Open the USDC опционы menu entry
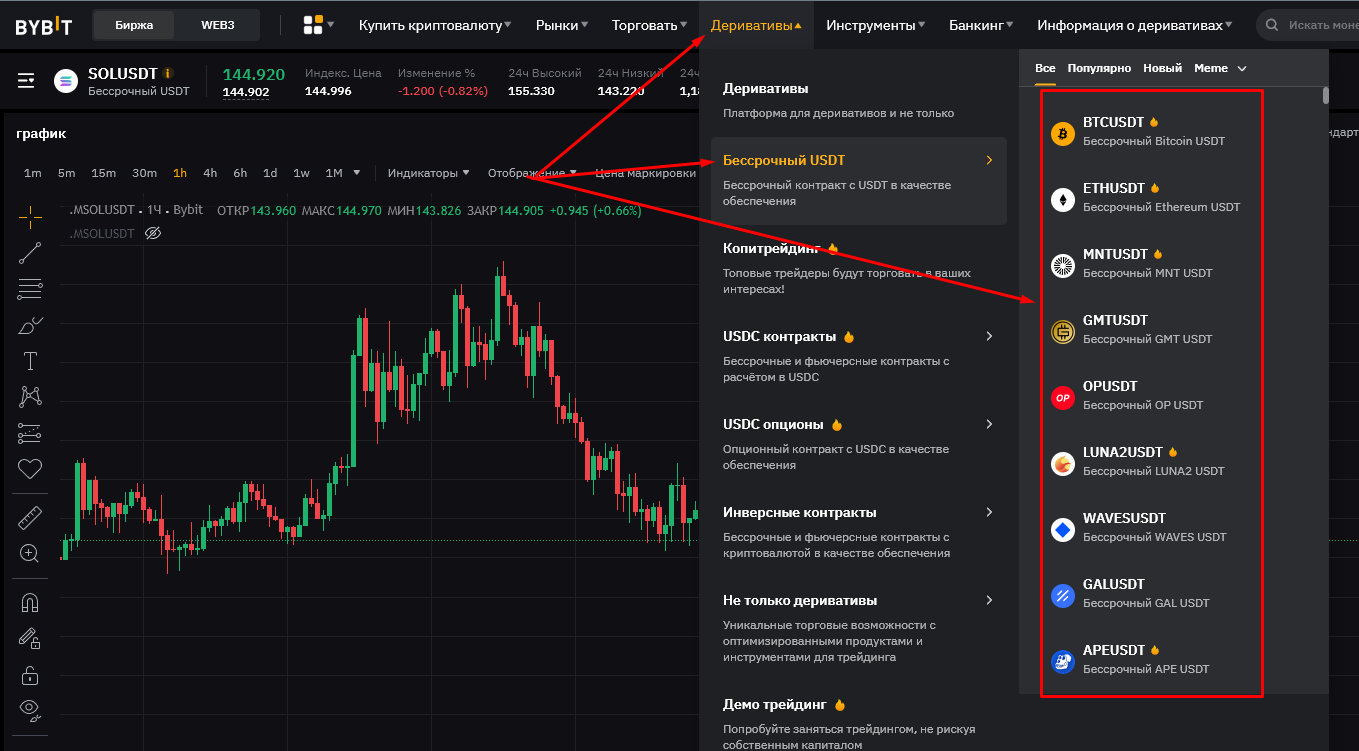Screen dimensions: 1359x751 click(859, 444)
